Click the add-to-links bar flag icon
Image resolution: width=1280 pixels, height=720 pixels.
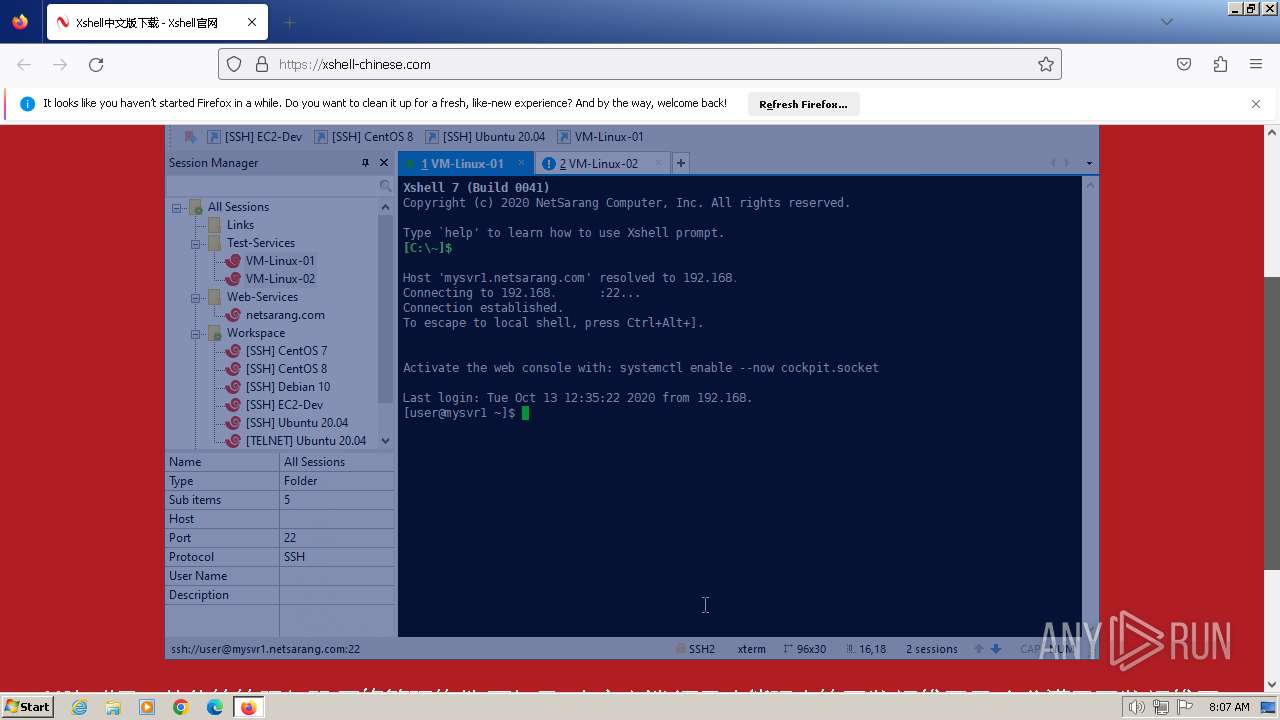190,137
